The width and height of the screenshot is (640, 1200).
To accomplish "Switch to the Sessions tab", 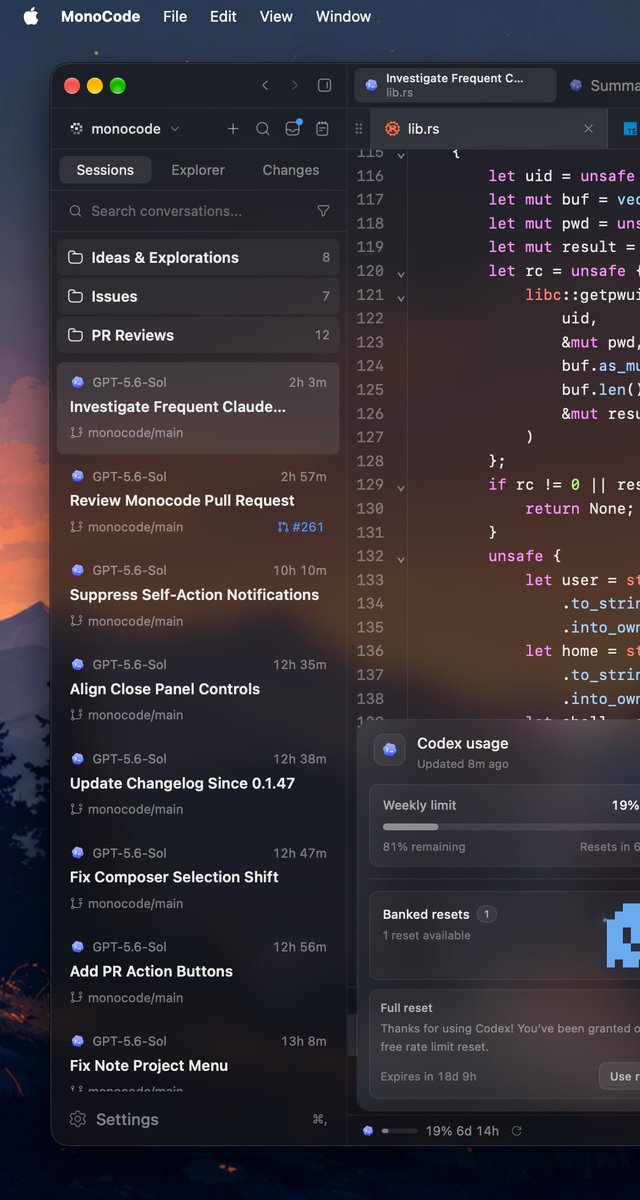I will (x=105, y=170).
